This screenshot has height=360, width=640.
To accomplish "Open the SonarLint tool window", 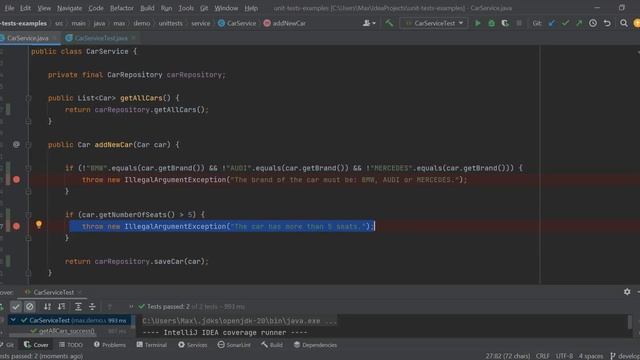I will [234, 345].
